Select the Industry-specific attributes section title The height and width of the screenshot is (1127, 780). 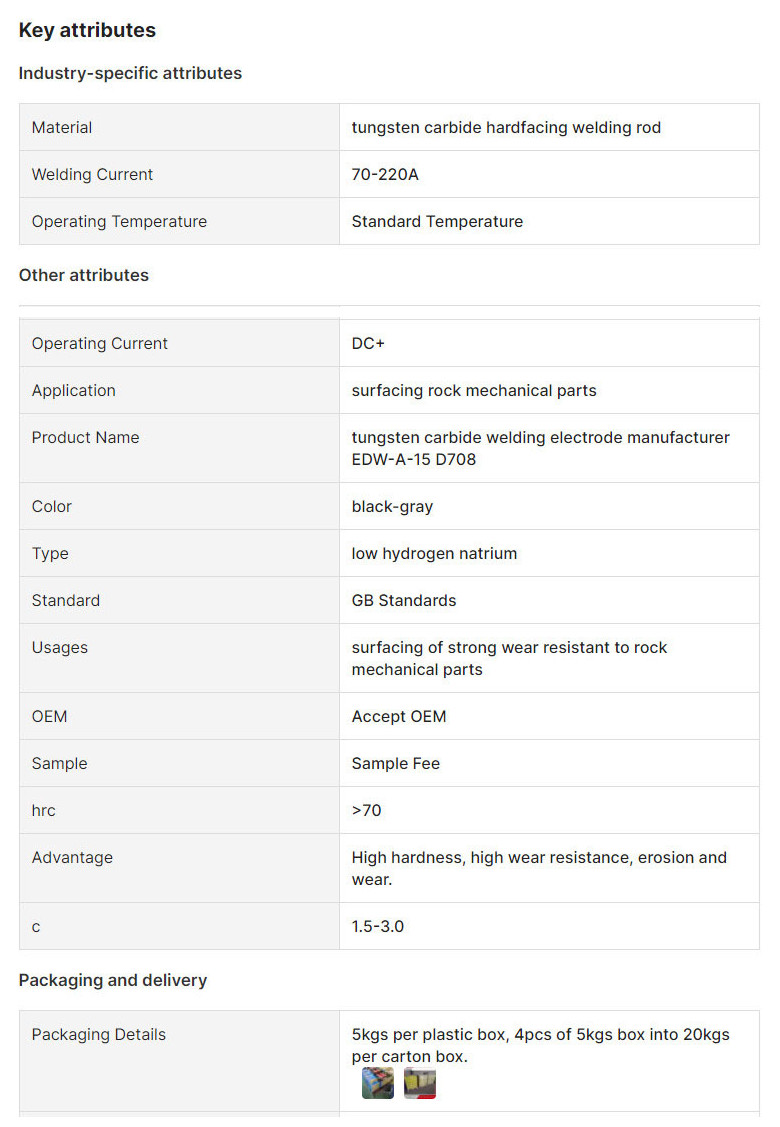[x=130, y=73]
